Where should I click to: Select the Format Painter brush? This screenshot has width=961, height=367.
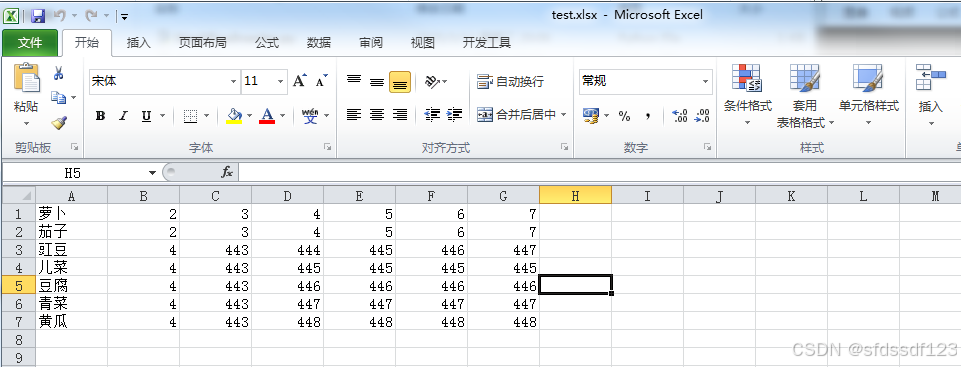[59, 123]
